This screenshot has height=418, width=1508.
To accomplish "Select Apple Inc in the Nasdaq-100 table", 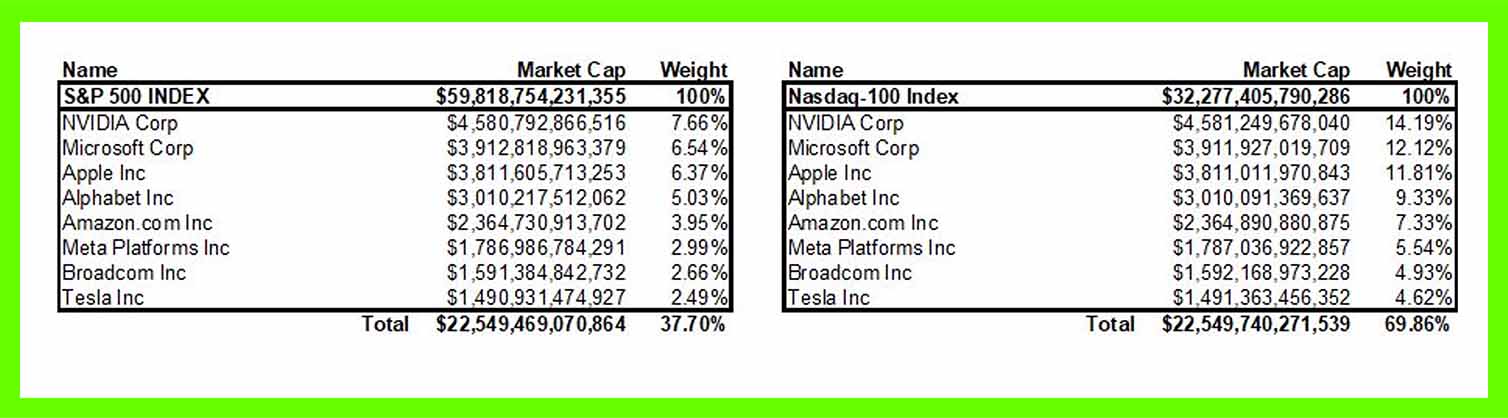I will click(830, 173).
